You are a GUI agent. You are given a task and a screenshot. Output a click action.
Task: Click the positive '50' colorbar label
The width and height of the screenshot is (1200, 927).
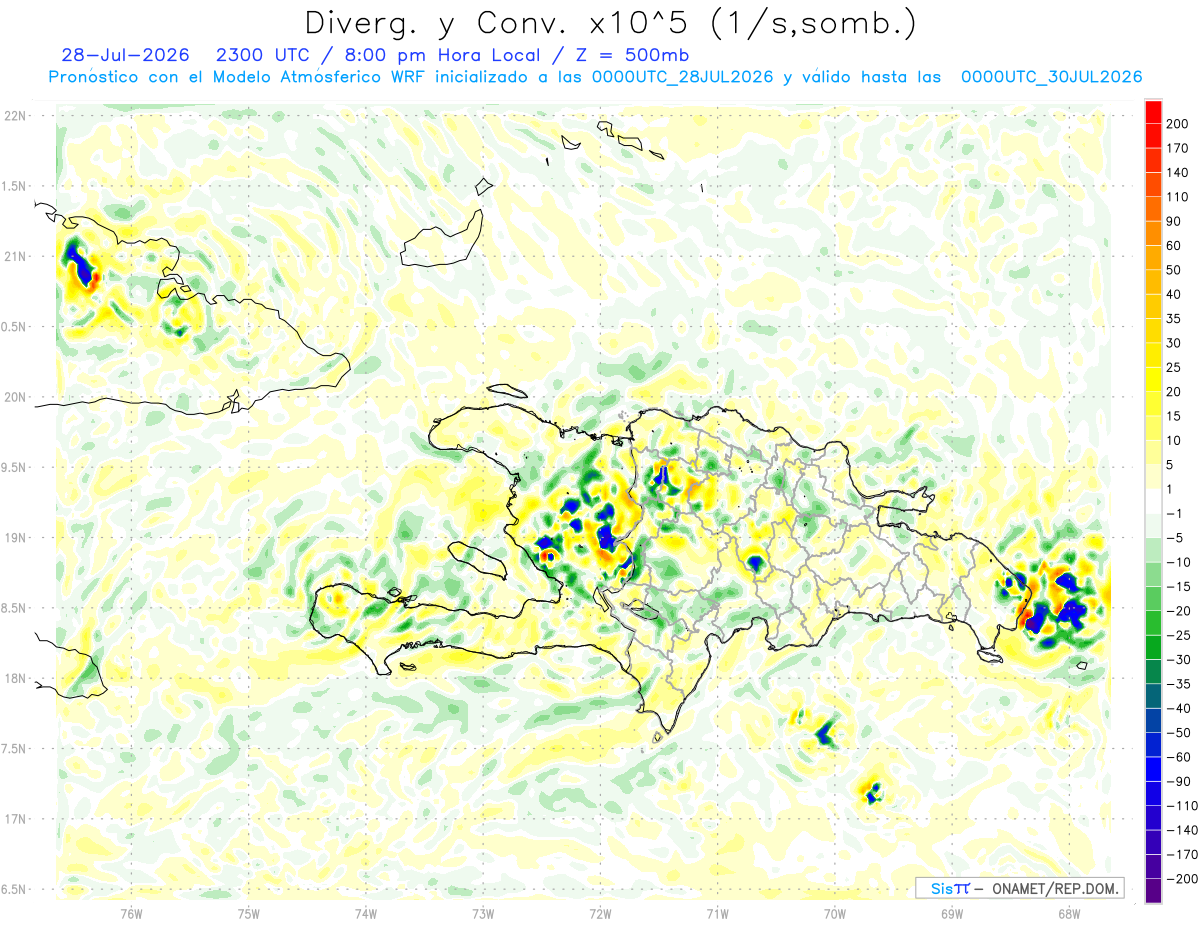[1174, 270]
